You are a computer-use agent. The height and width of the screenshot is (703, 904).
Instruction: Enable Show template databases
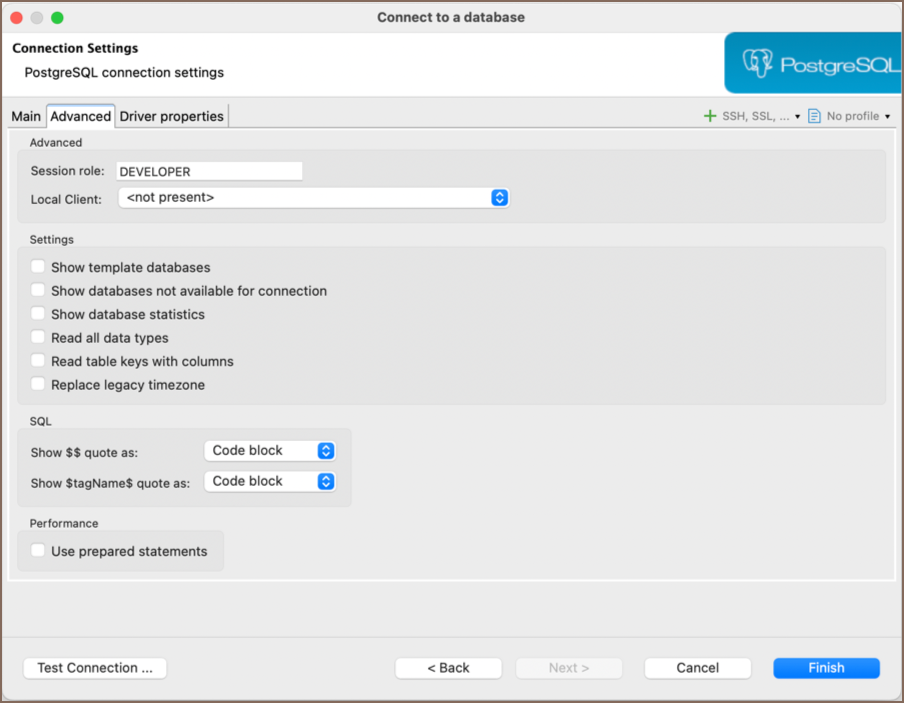38,267
